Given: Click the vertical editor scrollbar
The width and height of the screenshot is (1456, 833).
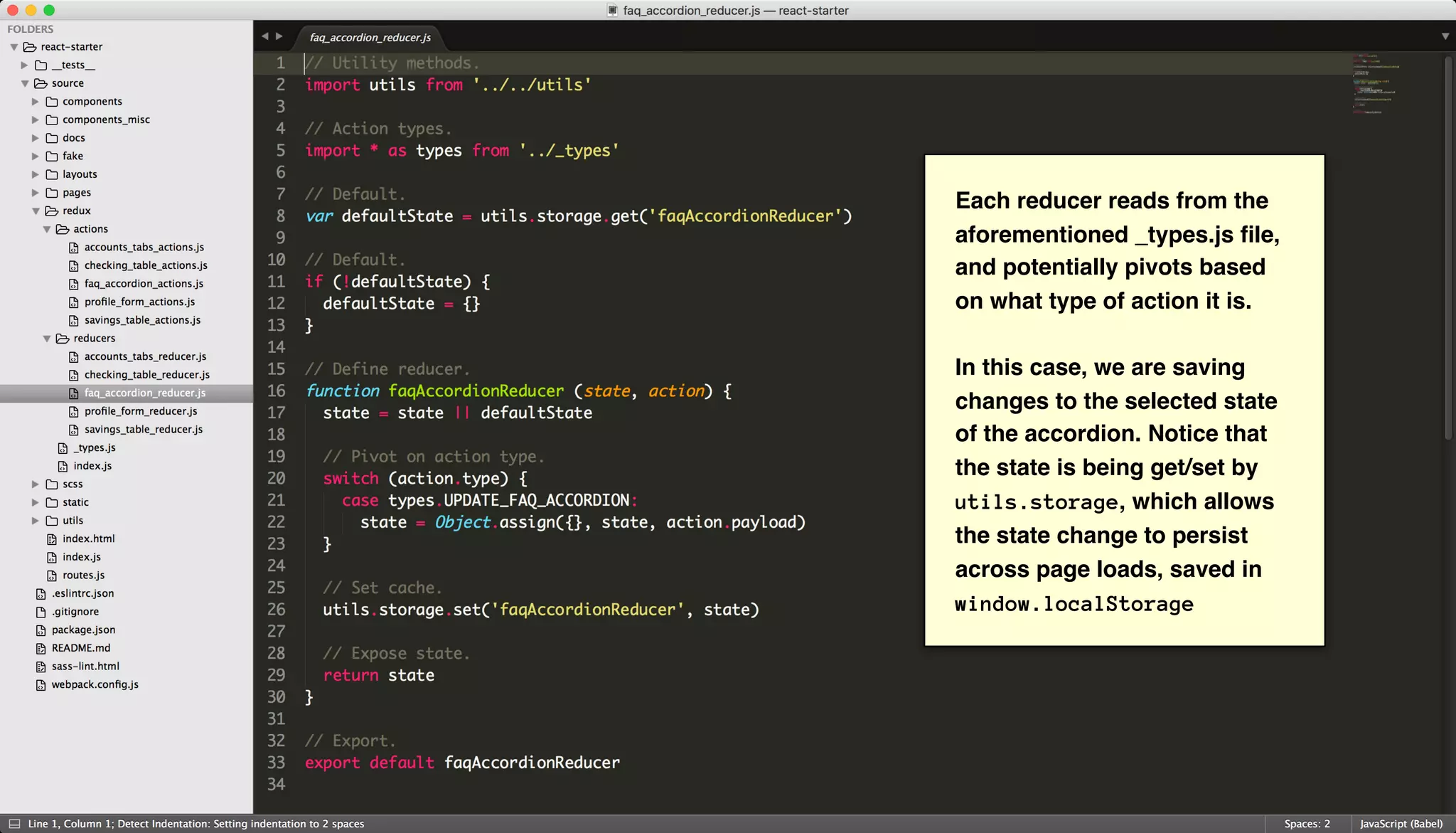Looking at the screenshot, I should pos(1447,248).
